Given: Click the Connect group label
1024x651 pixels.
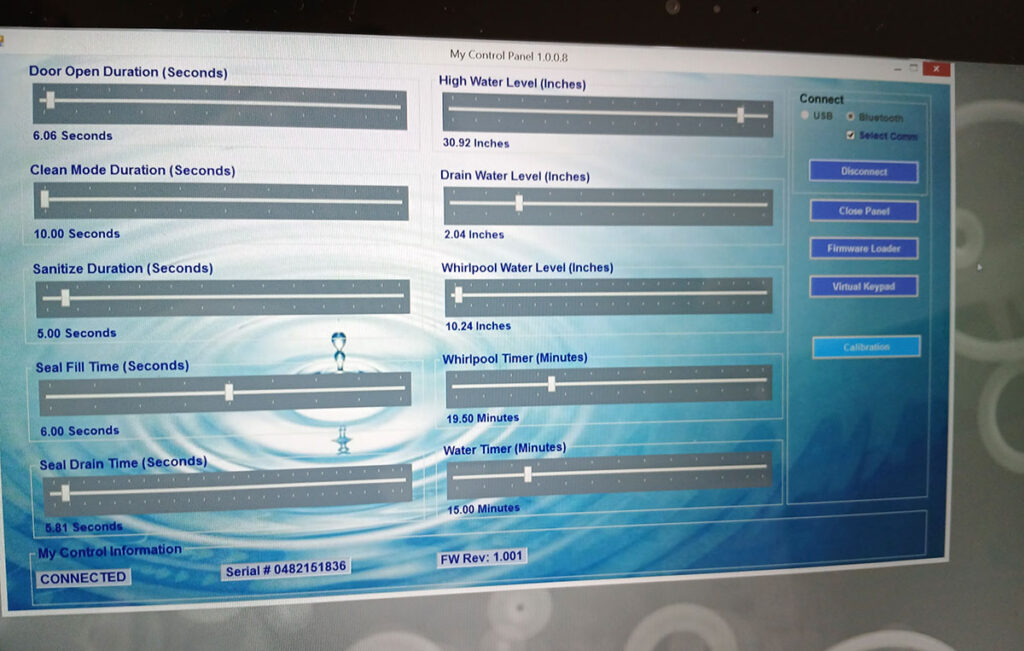Looking at the screenshot, I should coord(822,99).
